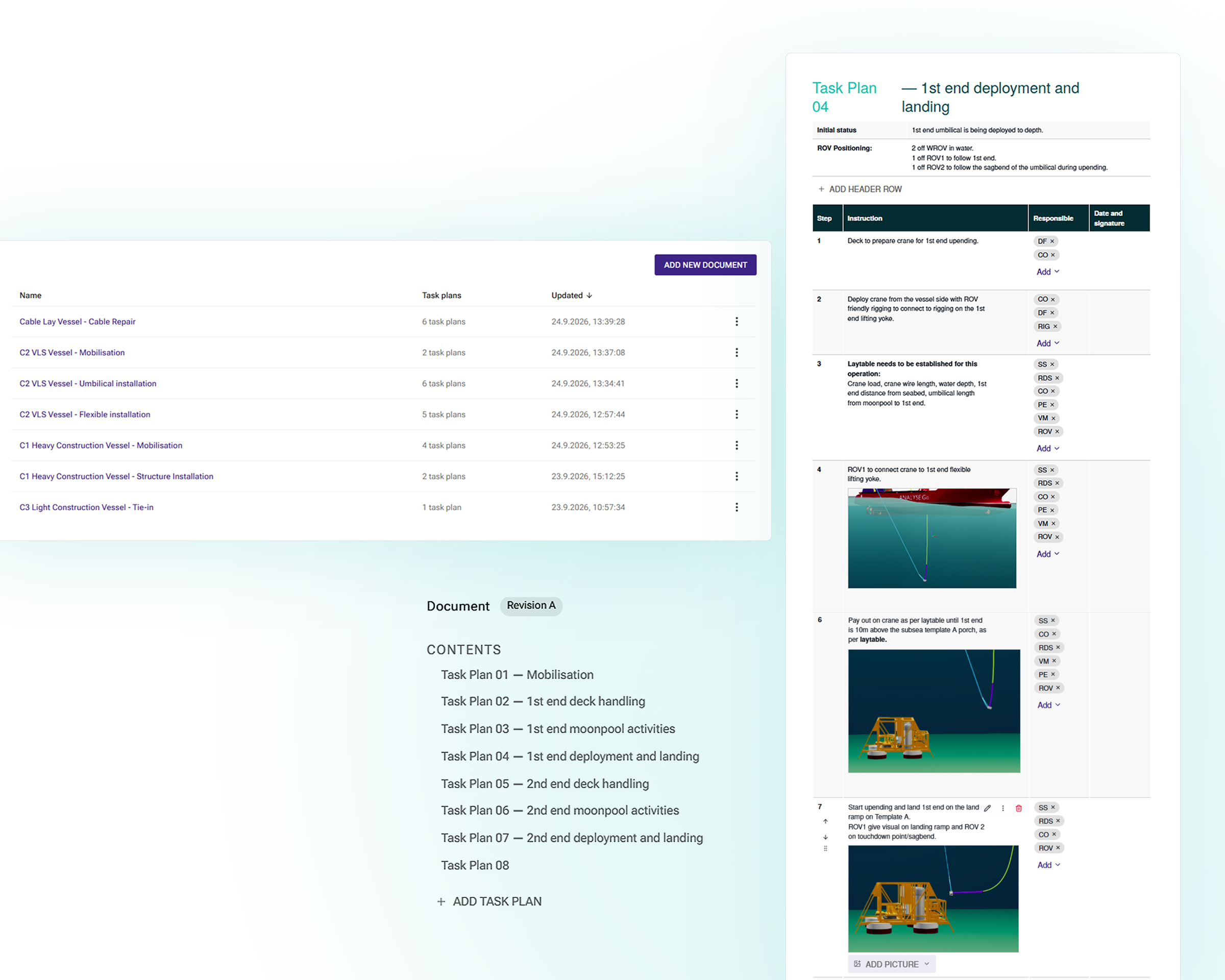This screenshot has width=1225, height=980.
Task: Click the edit pencil icon in step 7
Action: (x=988, y=808)
